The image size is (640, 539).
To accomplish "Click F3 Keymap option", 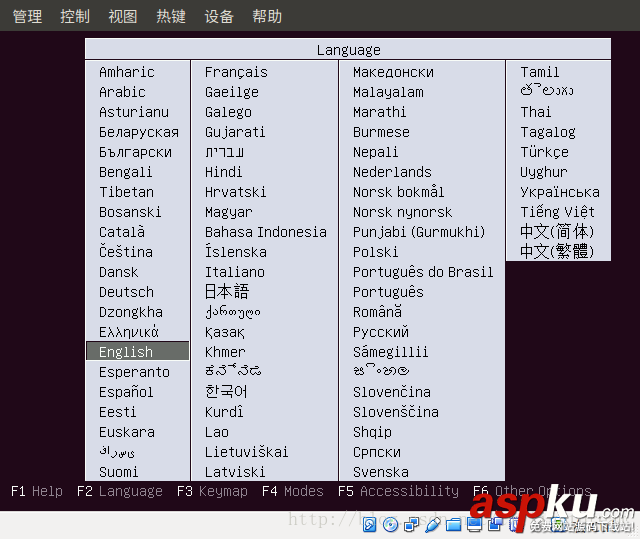I will point(212,491).
